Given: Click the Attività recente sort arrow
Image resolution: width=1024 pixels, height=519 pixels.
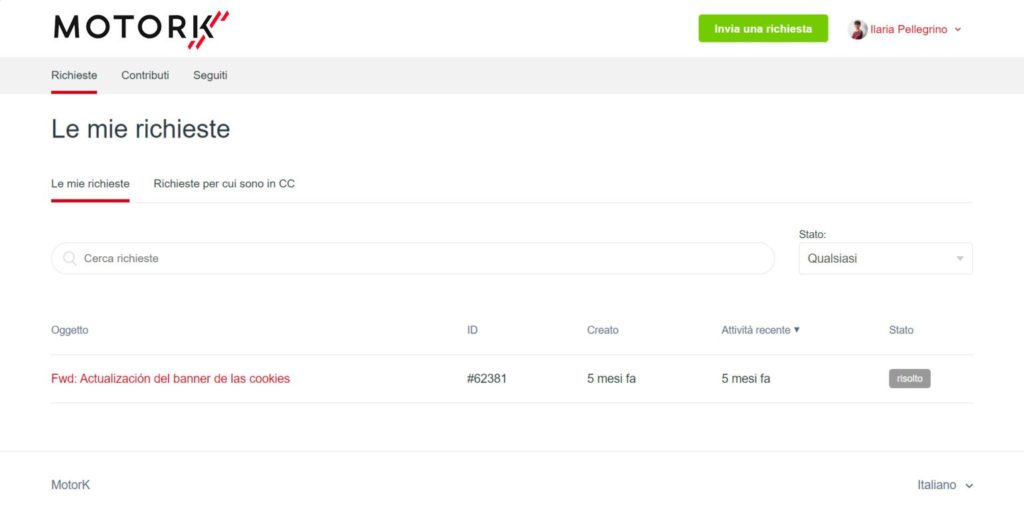Looking at the screenshot, I should click(x=796, y=330).
